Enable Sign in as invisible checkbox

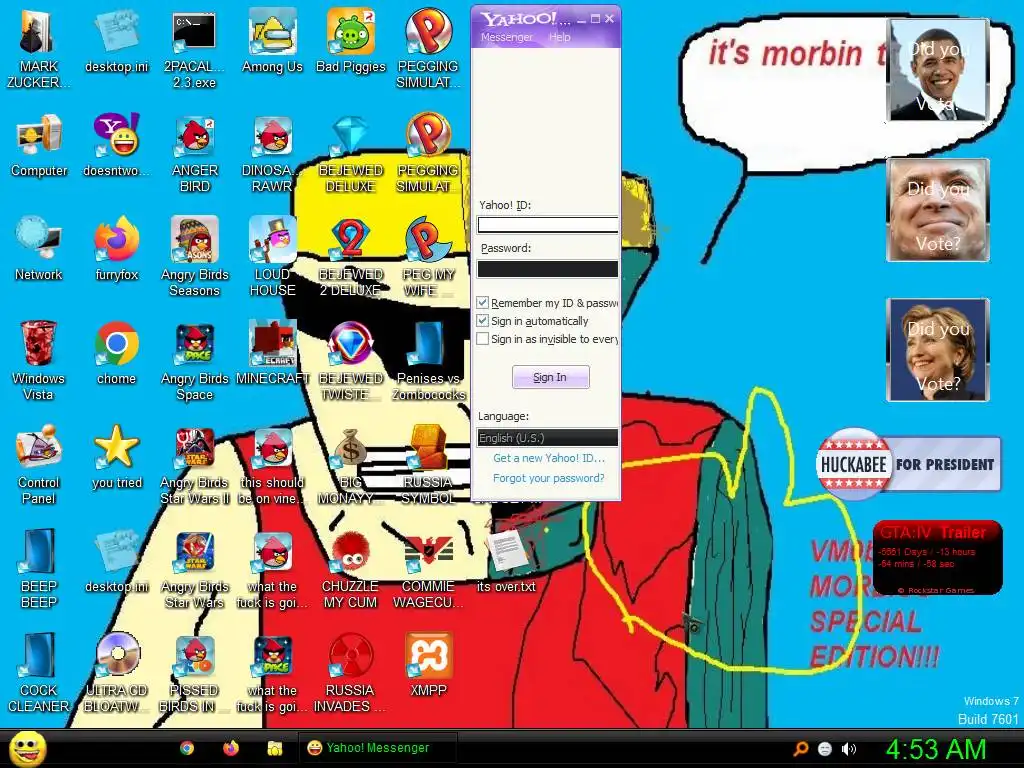pyautogui.click(x=483, y=339)
